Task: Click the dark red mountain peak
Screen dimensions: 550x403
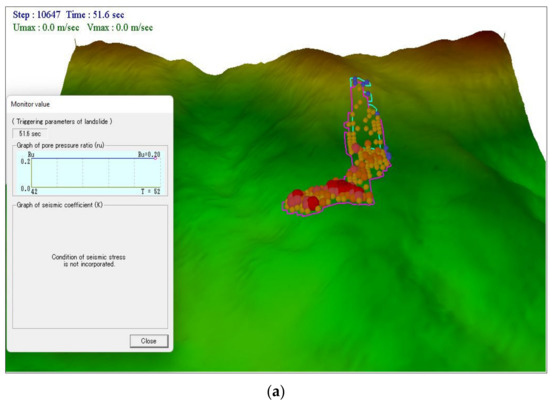Action: pos(489,36)
